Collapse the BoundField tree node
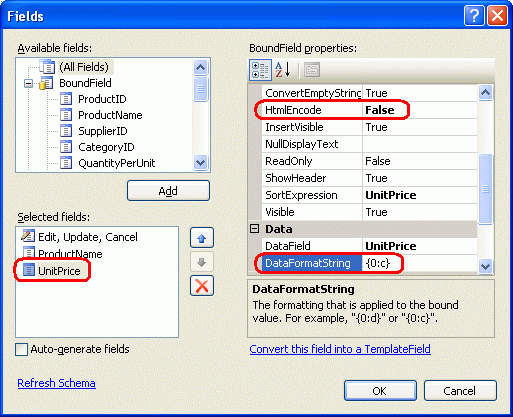This screenshot has width=513, height=417. [29, 83]
